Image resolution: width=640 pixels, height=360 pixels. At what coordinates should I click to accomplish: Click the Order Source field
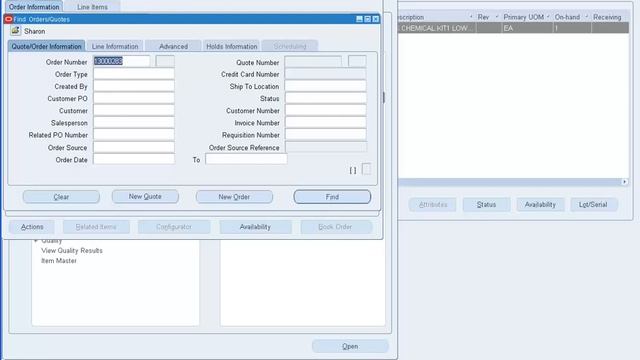point(134,147)
